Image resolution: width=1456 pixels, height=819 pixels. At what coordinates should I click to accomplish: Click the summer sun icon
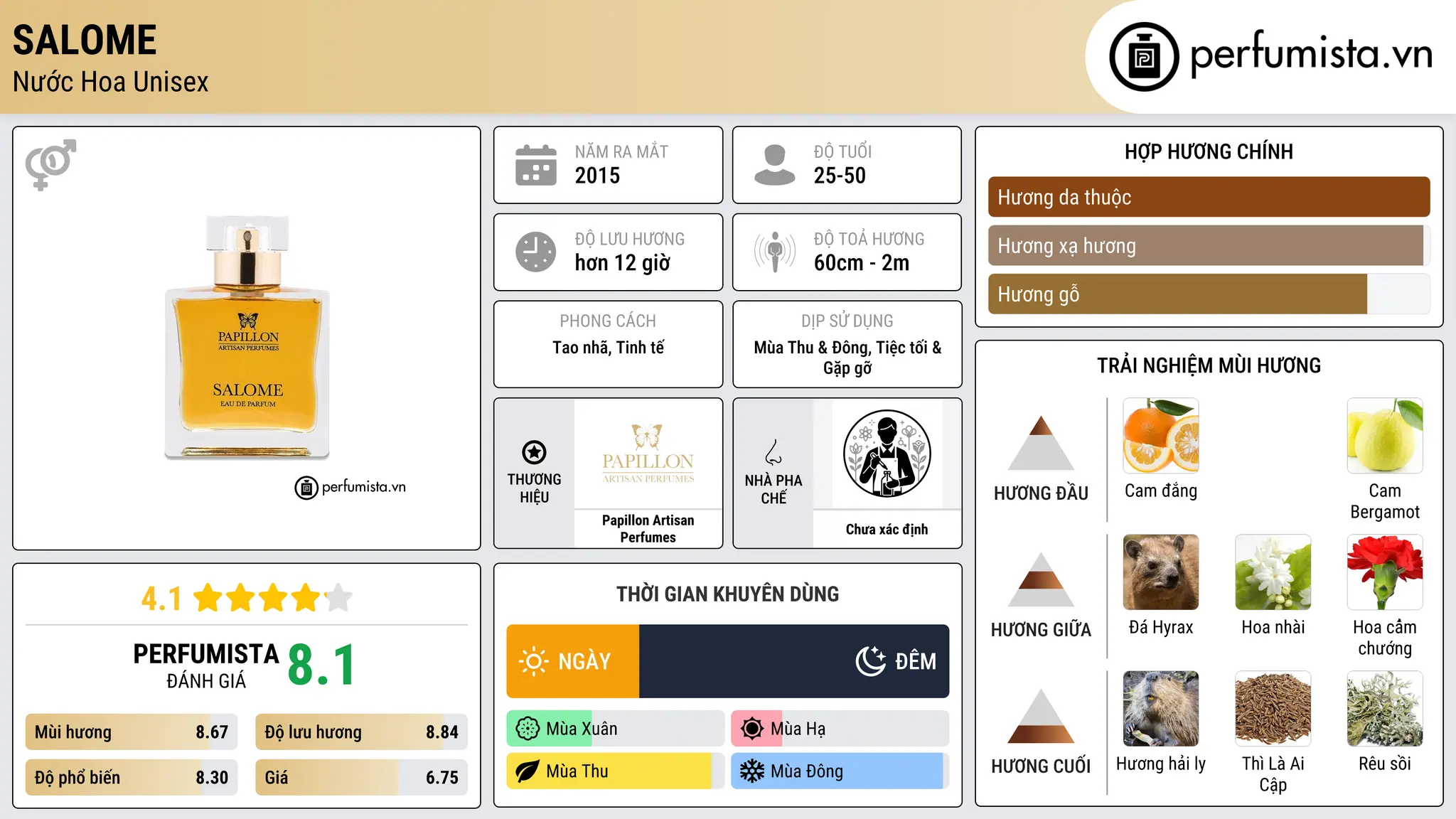coord(752,729)
